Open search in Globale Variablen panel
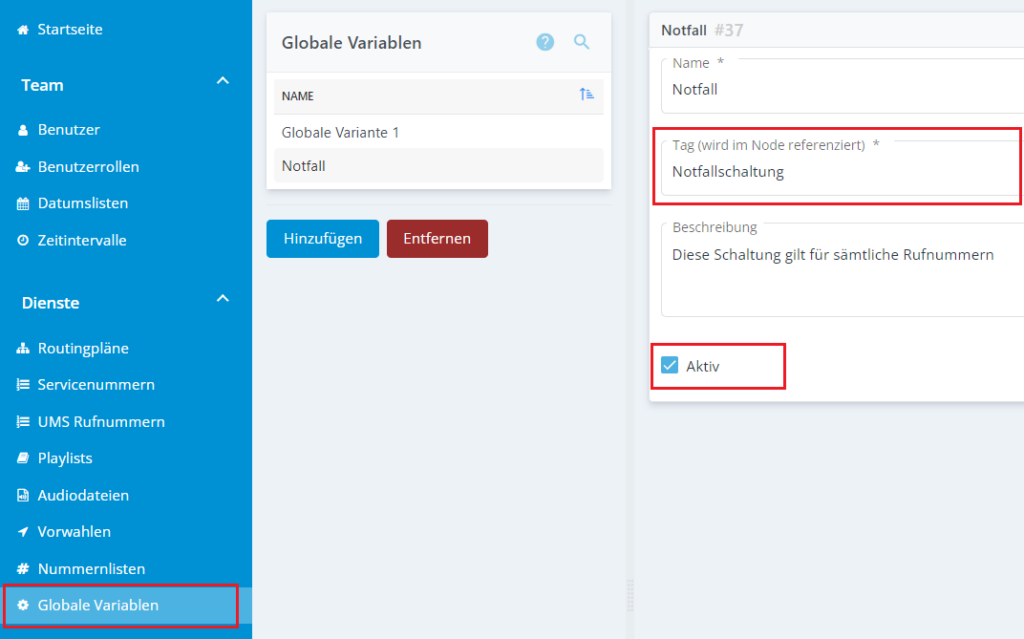The width and height of the screenshot is (1024, 639). pos(581,42)
